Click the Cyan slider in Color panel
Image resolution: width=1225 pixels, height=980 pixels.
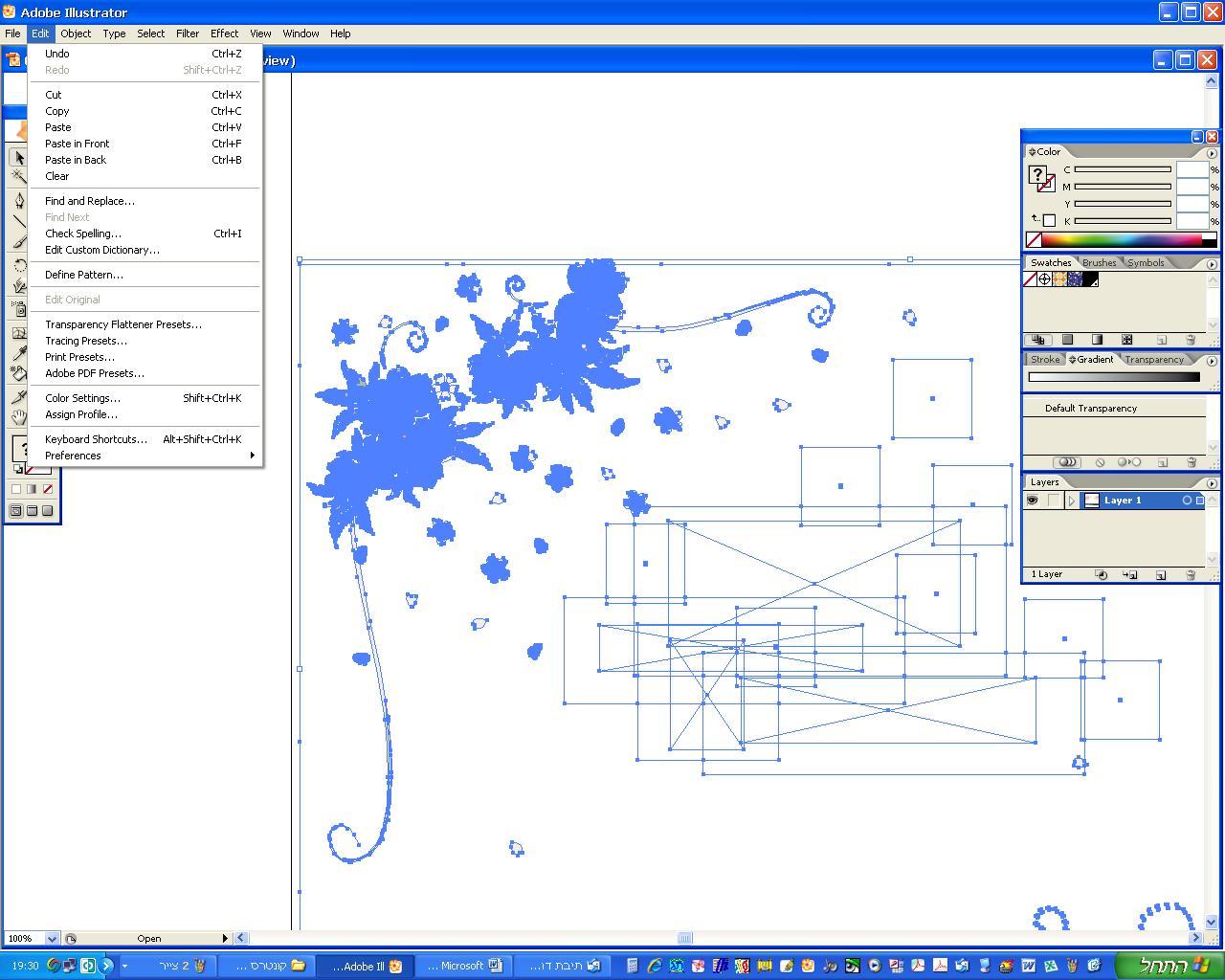[1123, 169]
